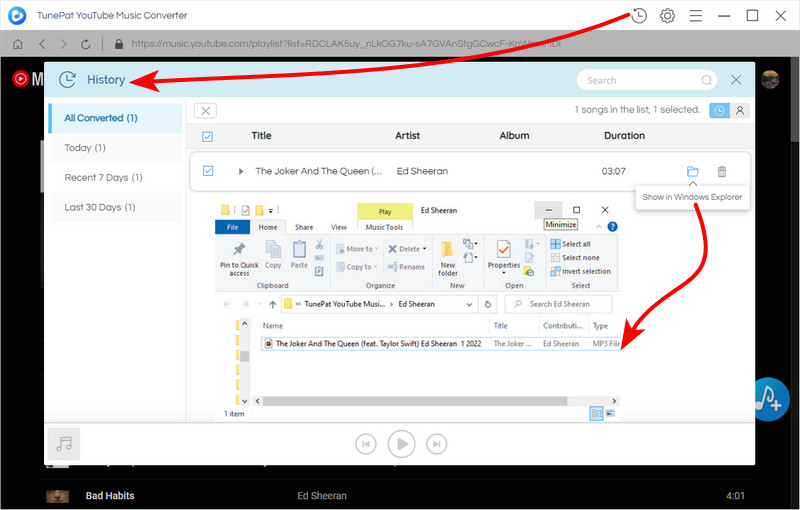
Task: Click the Paste ribbon button in Explorer
Action: point(299,255)
